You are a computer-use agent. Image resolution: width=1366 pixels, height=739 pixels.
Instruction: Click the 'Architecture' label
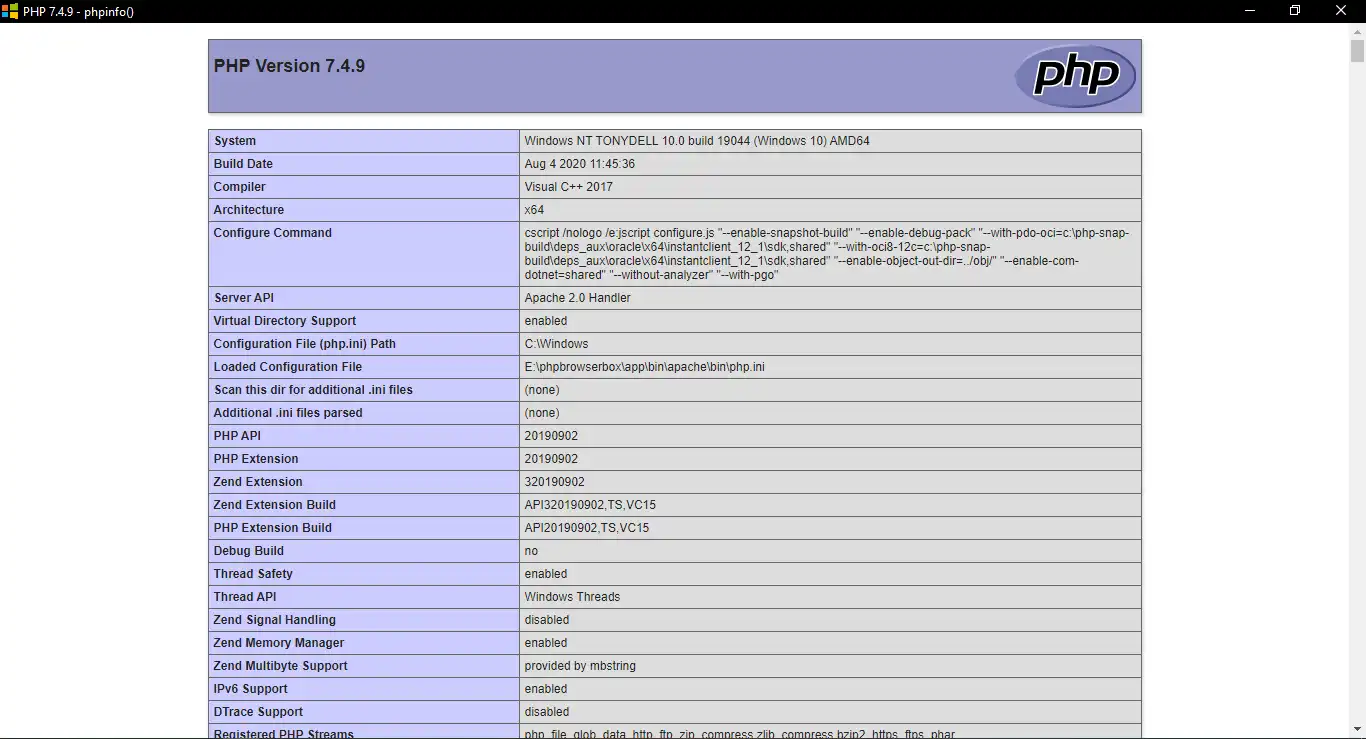tap(249, 210)
